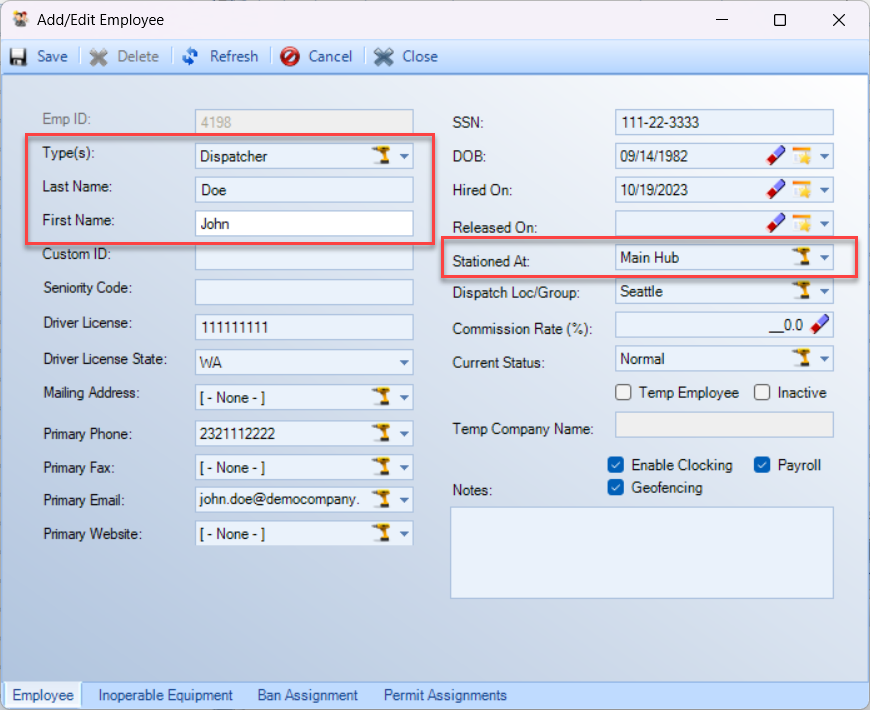Click the Delete X icon in toolbar

99,57
